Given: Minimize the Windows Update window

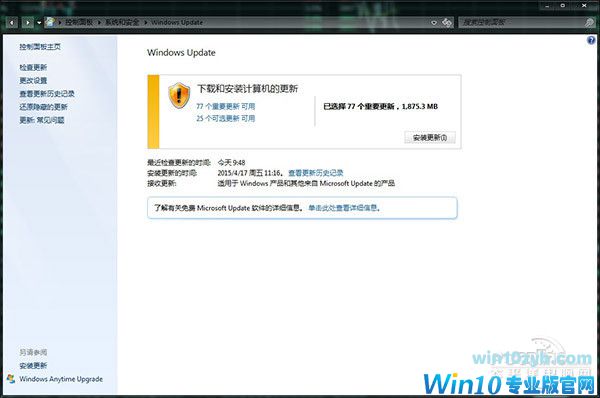Looking at the screenshot, I should (547, 5).
